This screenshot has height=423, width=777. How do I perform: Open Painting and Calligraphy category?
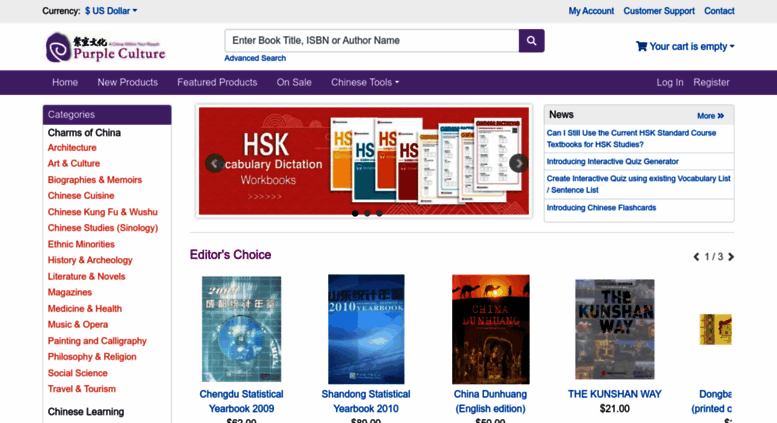[97, 341]
